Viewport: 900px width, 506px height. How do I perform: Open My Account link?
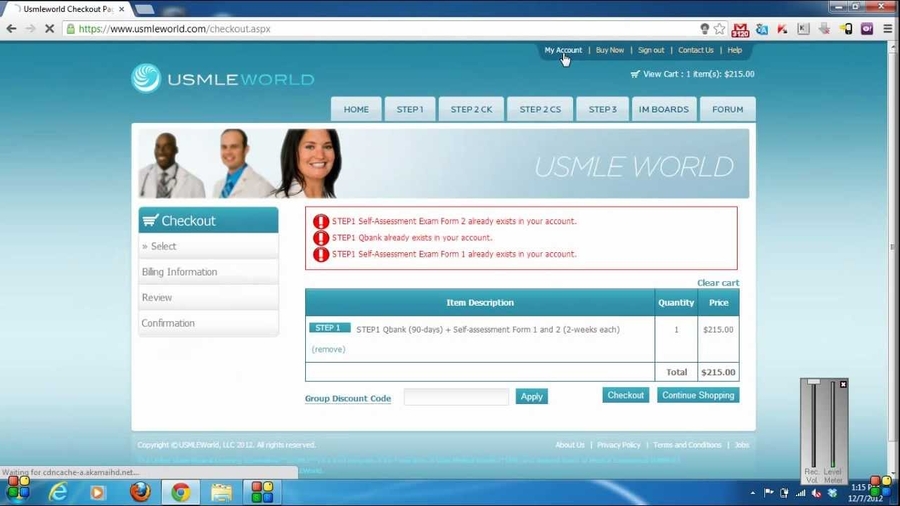(x=562, y=50)
